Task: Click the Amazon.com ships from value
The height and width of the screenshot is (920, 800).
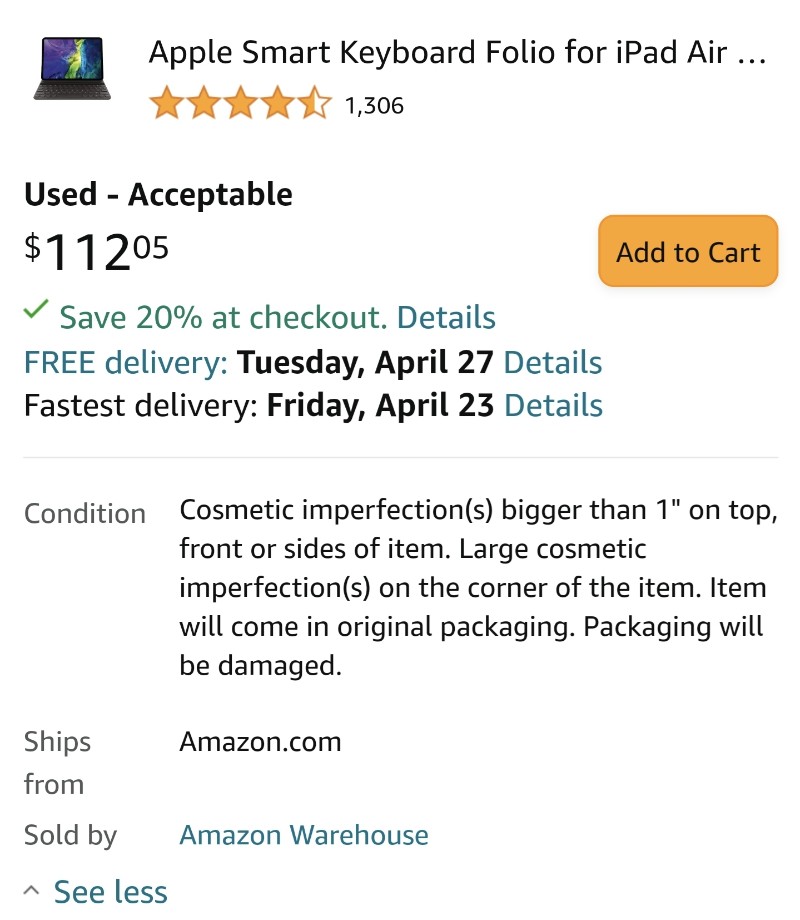Action: (x=260, y=742)
